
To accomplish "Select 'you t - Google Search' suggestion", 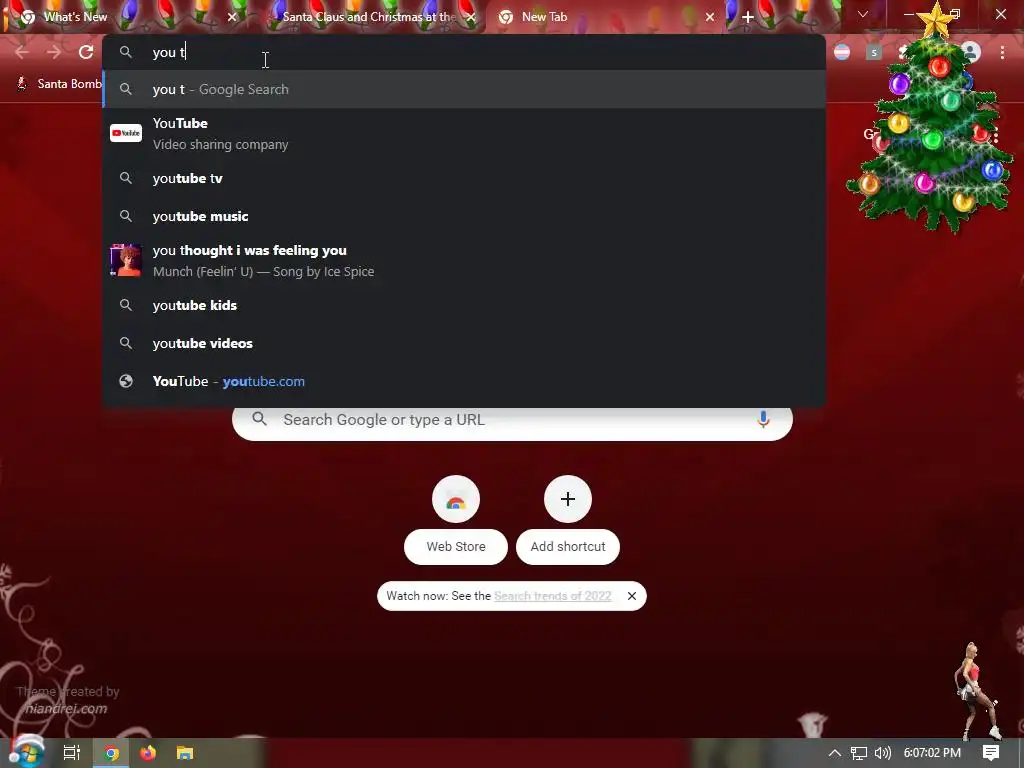I will pos(464,89).
